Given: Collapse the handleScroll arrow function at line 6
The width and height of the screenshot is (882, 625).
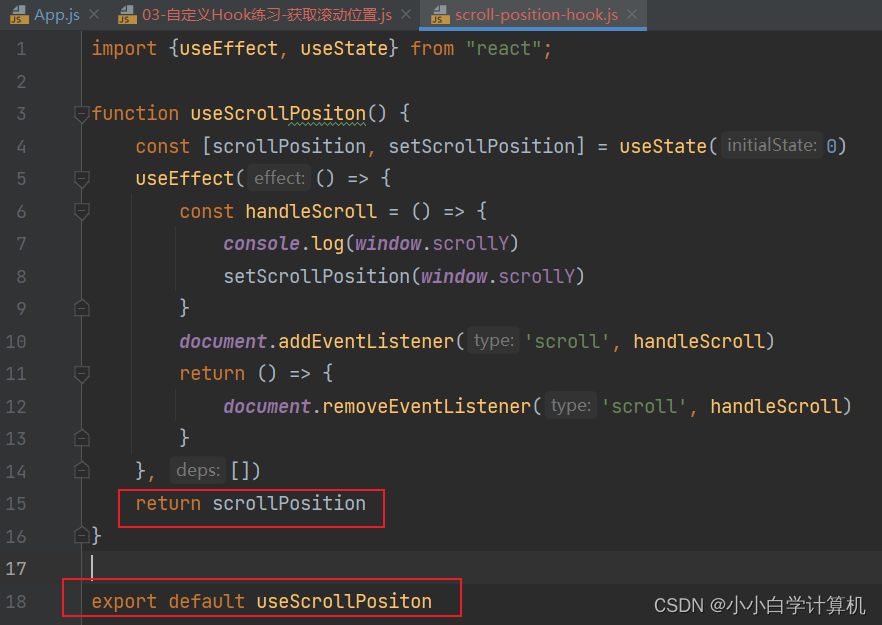Looking at the screenshot, I should [82, 212].
